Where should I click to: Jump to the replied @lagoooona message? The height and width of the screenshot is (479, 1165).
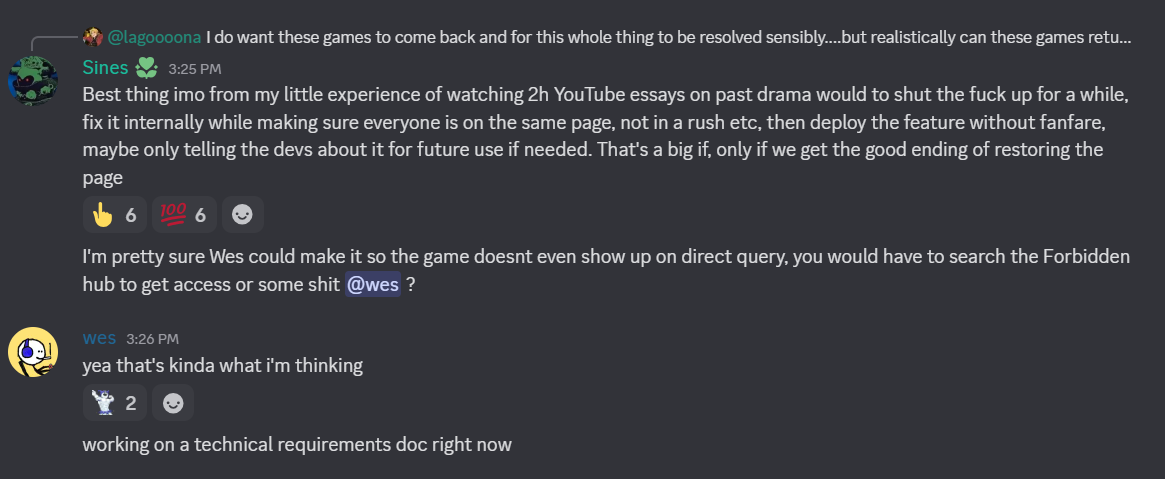click(x=669, y=36)
